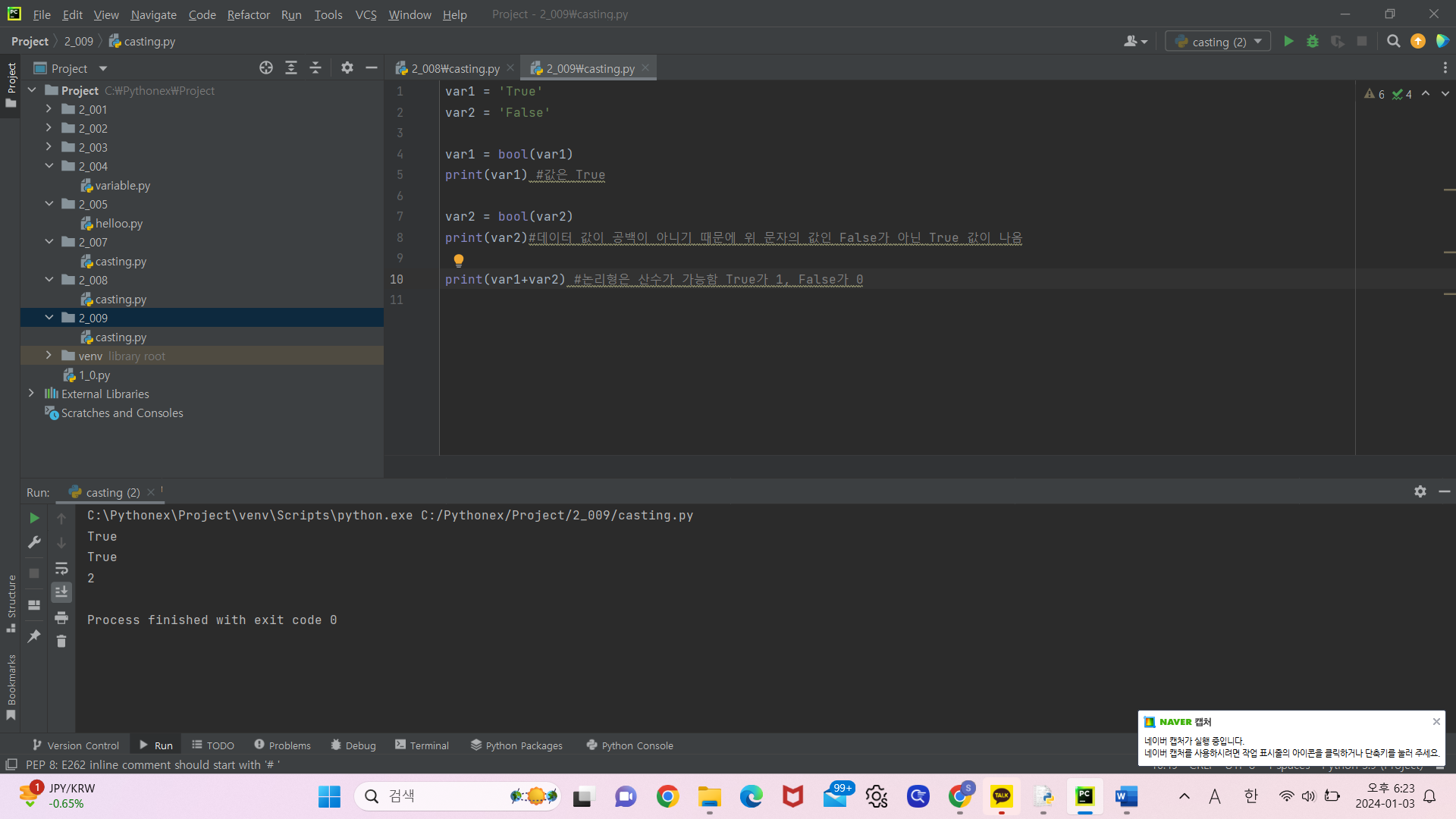Click Select Opened File target icon
The height and width of the screenshot is (819, 1456).
[x=266, y=68]
